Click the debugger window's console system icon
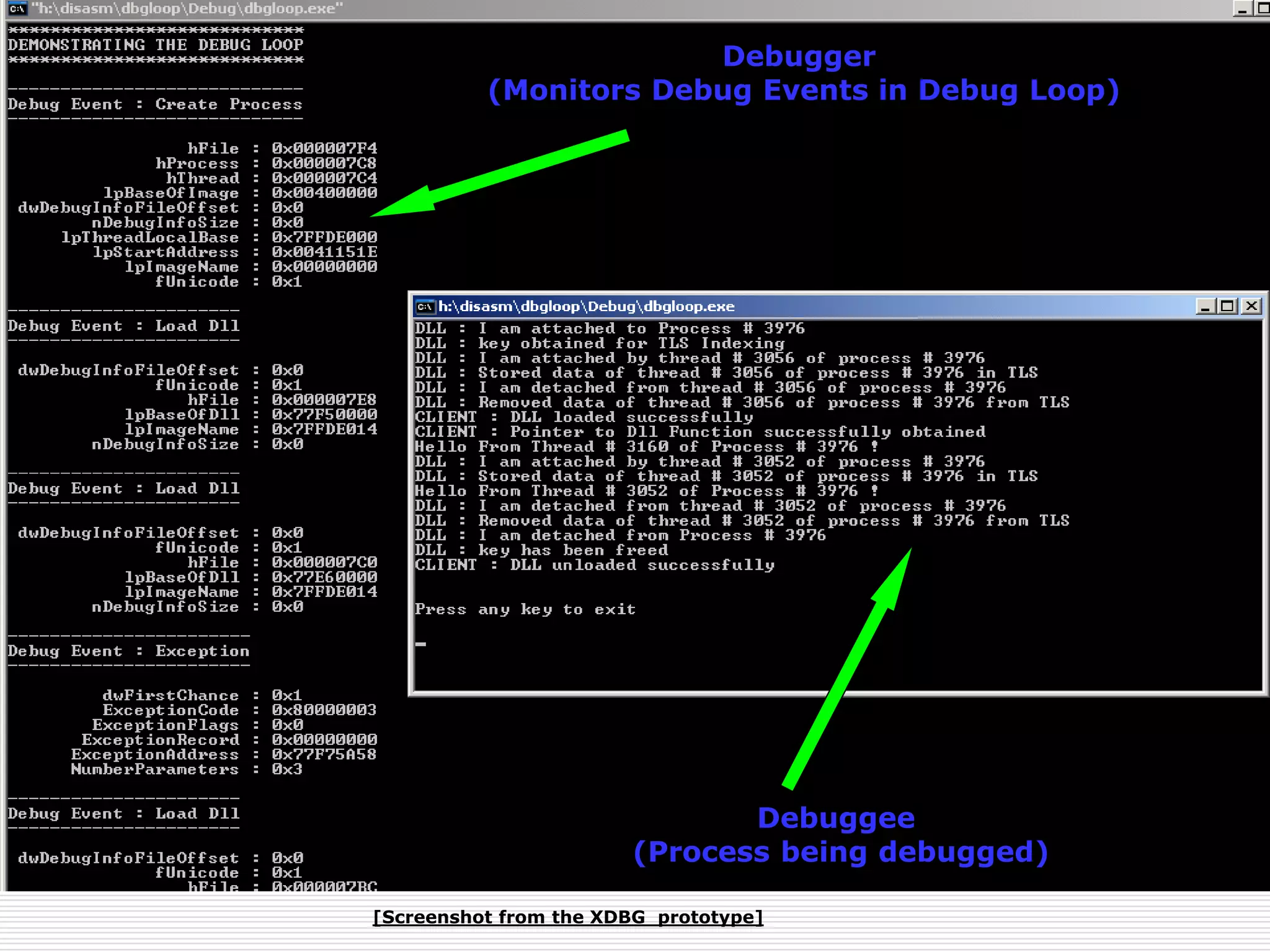Screen dimensions: 1270x952 [17, 9]
